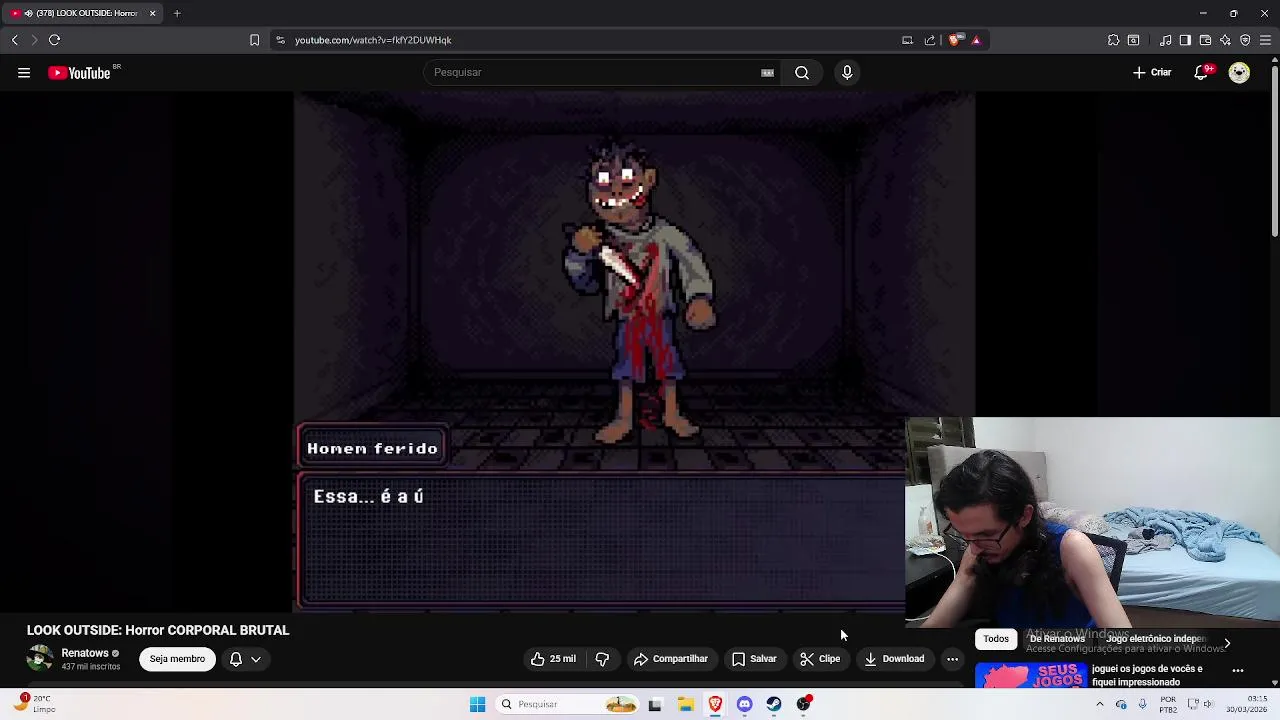Image resolution: width=1280 pixels, height=720 pixels.
Task: Create a Clipe from the video
Action: click(x=820, y=659)
